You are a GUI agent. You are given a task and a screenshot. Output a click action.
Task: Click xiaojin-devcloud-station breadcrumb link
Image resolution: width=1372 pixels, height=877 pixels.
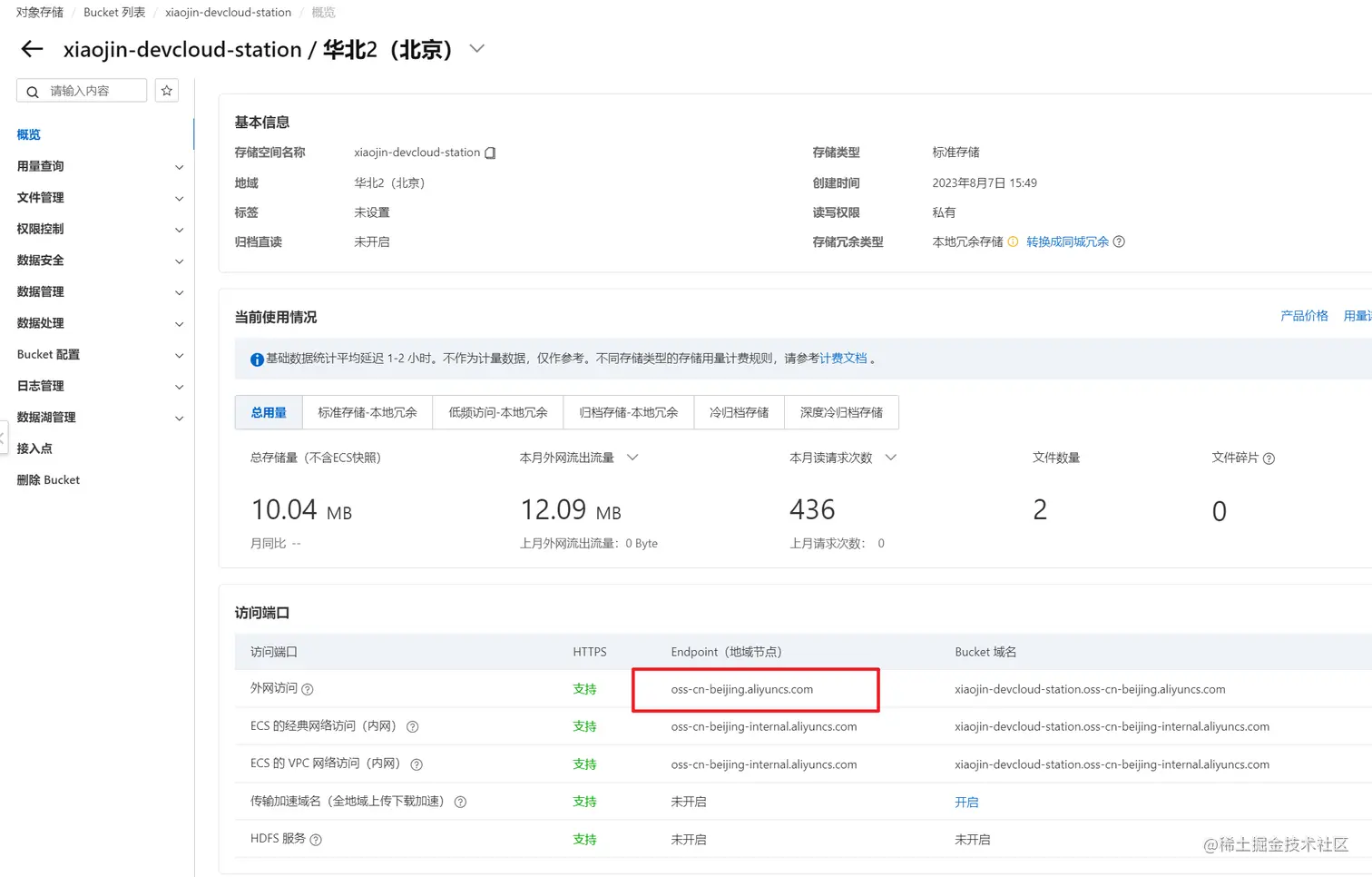229,13
